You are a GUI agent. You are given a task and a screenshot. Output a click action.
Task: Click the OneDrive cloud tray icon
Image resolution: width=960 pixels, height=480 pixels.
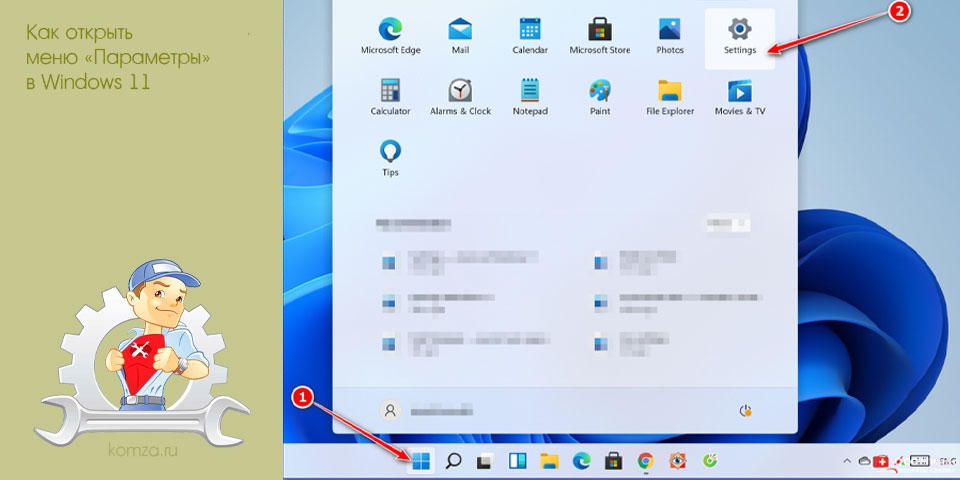point(864,461)
